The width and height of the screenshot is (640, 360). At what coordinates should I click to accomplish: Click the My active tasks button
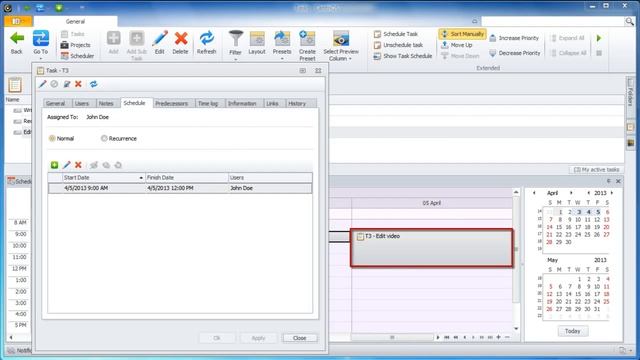click(x=596, y=169)
